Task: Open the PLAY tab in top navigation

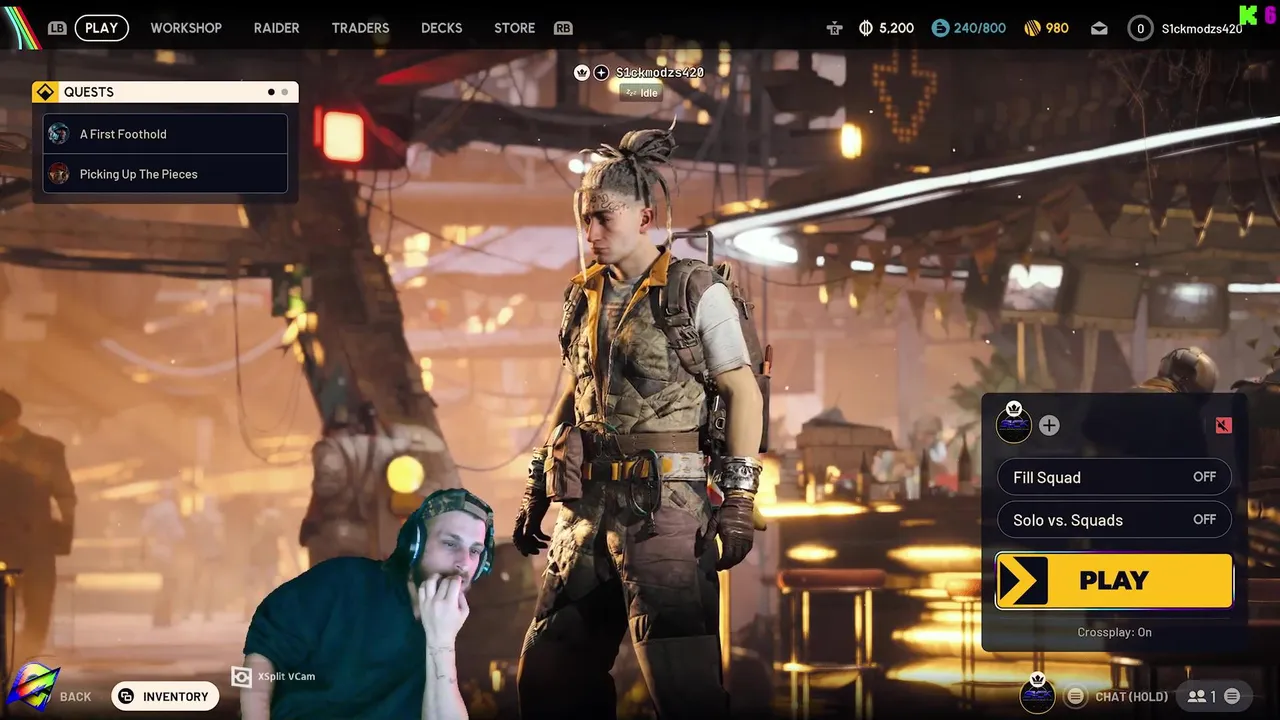Action: (x=101, y=28)
